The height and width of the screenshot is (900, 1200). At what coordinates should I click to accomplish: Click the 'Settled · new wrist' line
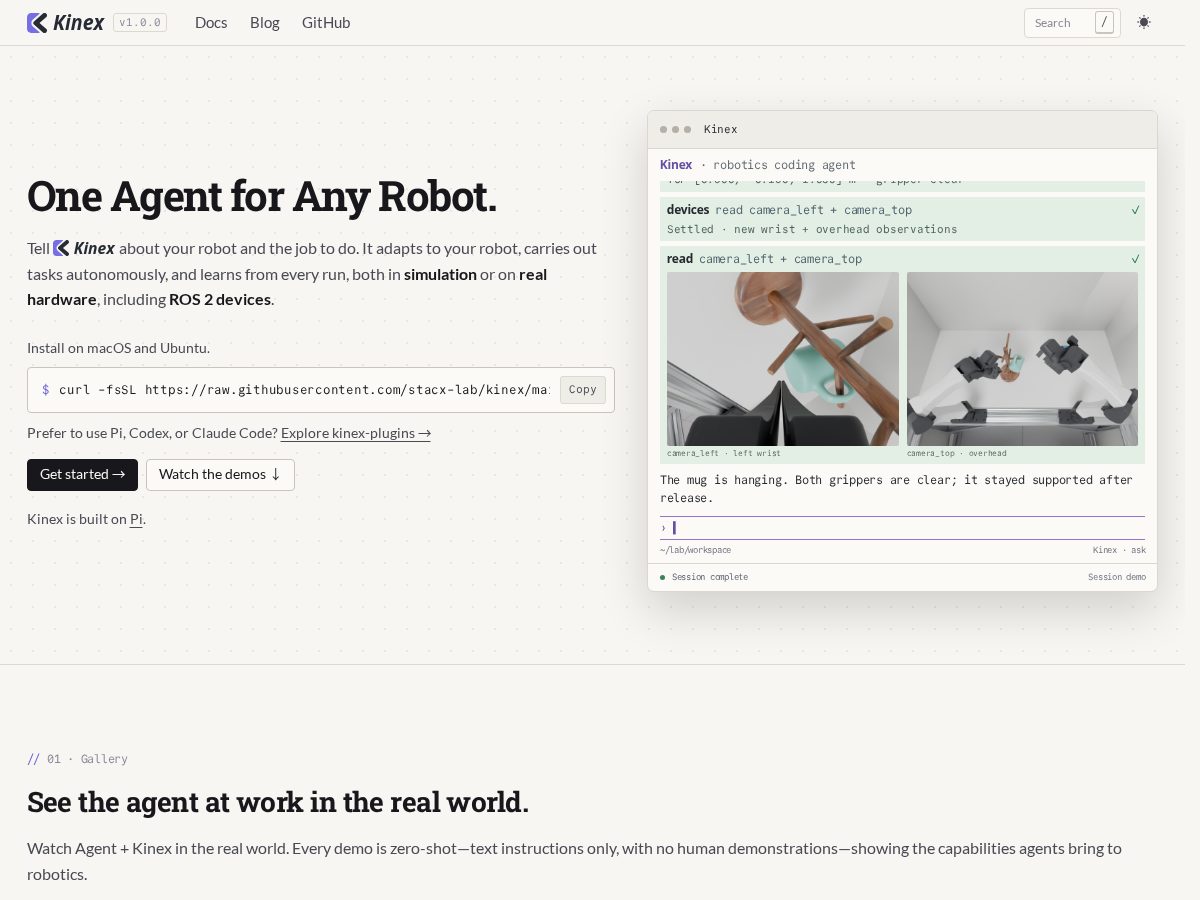click(x=812, y=229)
